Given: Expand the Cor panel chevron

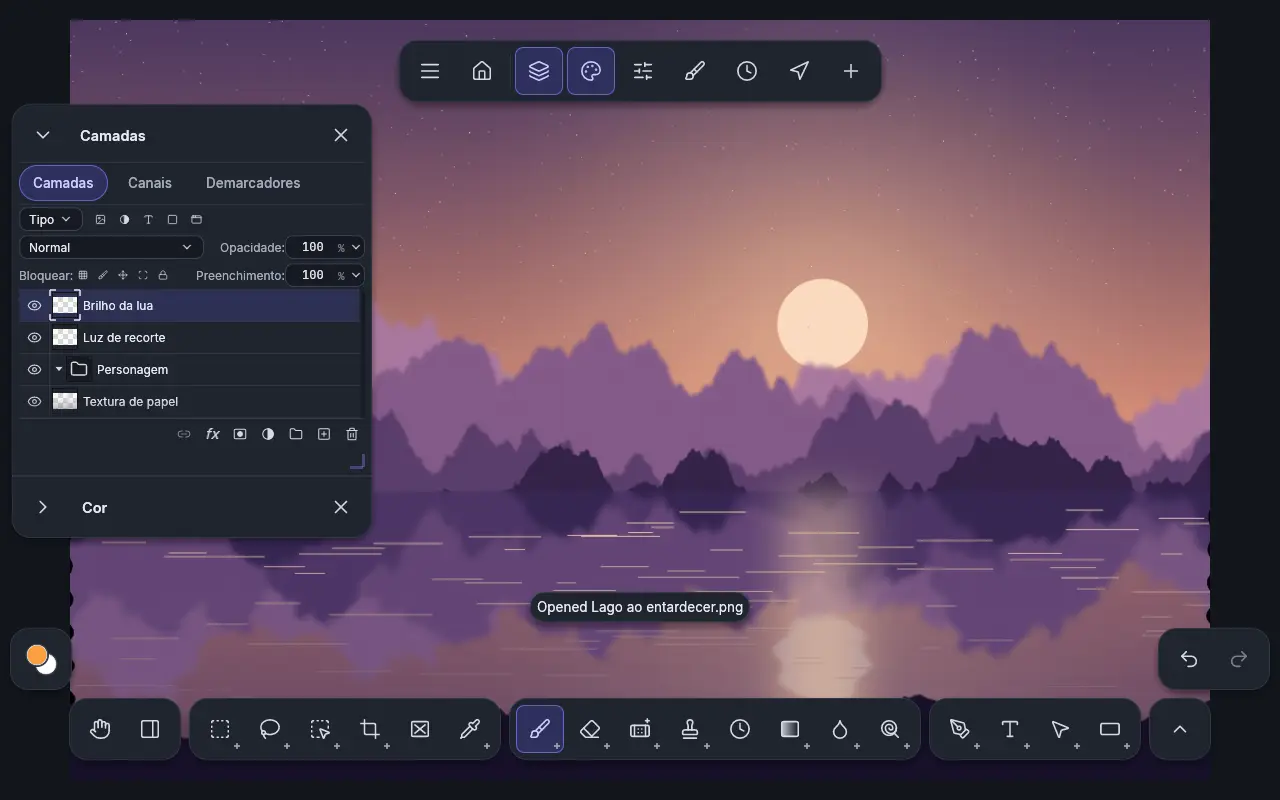Looking at the screenshot, I should pos(43,508).
